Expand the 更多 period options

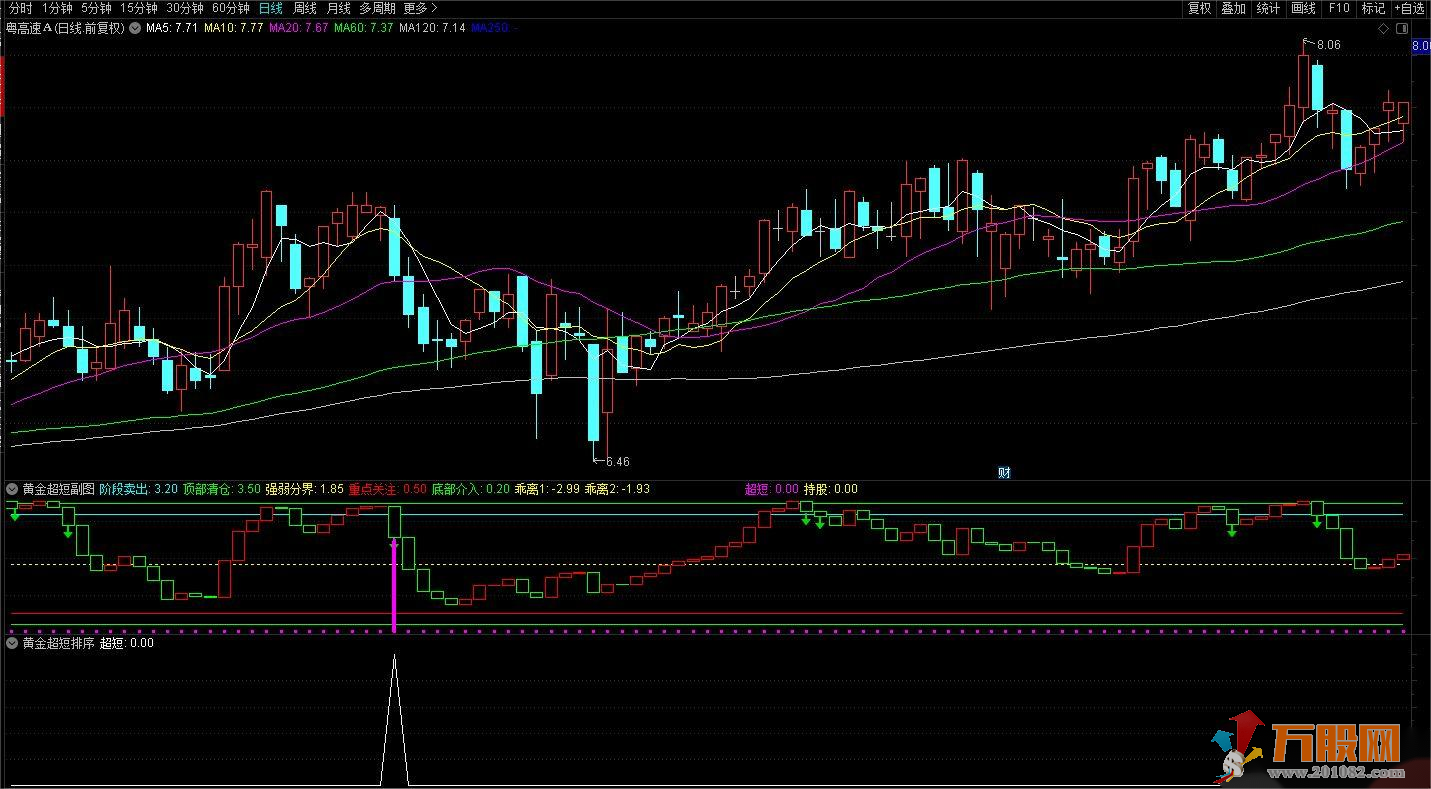(420, 8)
